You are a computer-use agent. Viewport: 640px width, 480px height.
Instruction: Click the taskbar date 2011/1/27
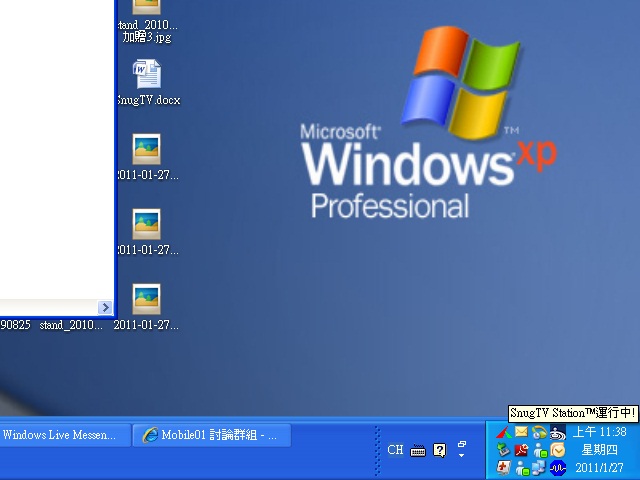click(x=600, y=468)
